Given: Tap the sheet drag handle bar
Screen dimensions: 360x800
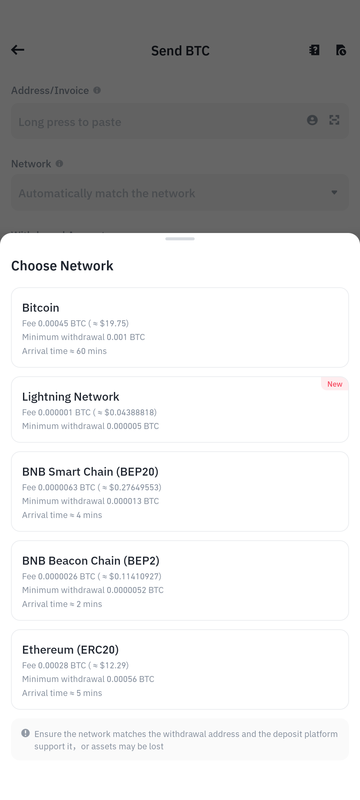Looking at the screenshot, I should pos(180,239).
